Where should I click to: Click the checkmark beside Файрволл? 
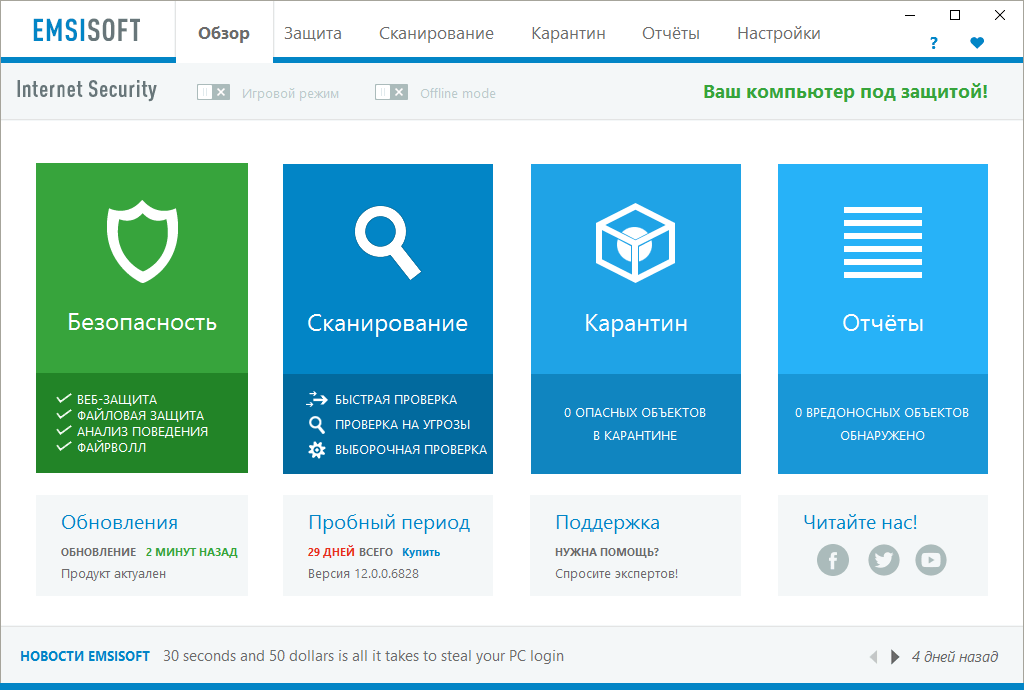(x=64, y=447)
